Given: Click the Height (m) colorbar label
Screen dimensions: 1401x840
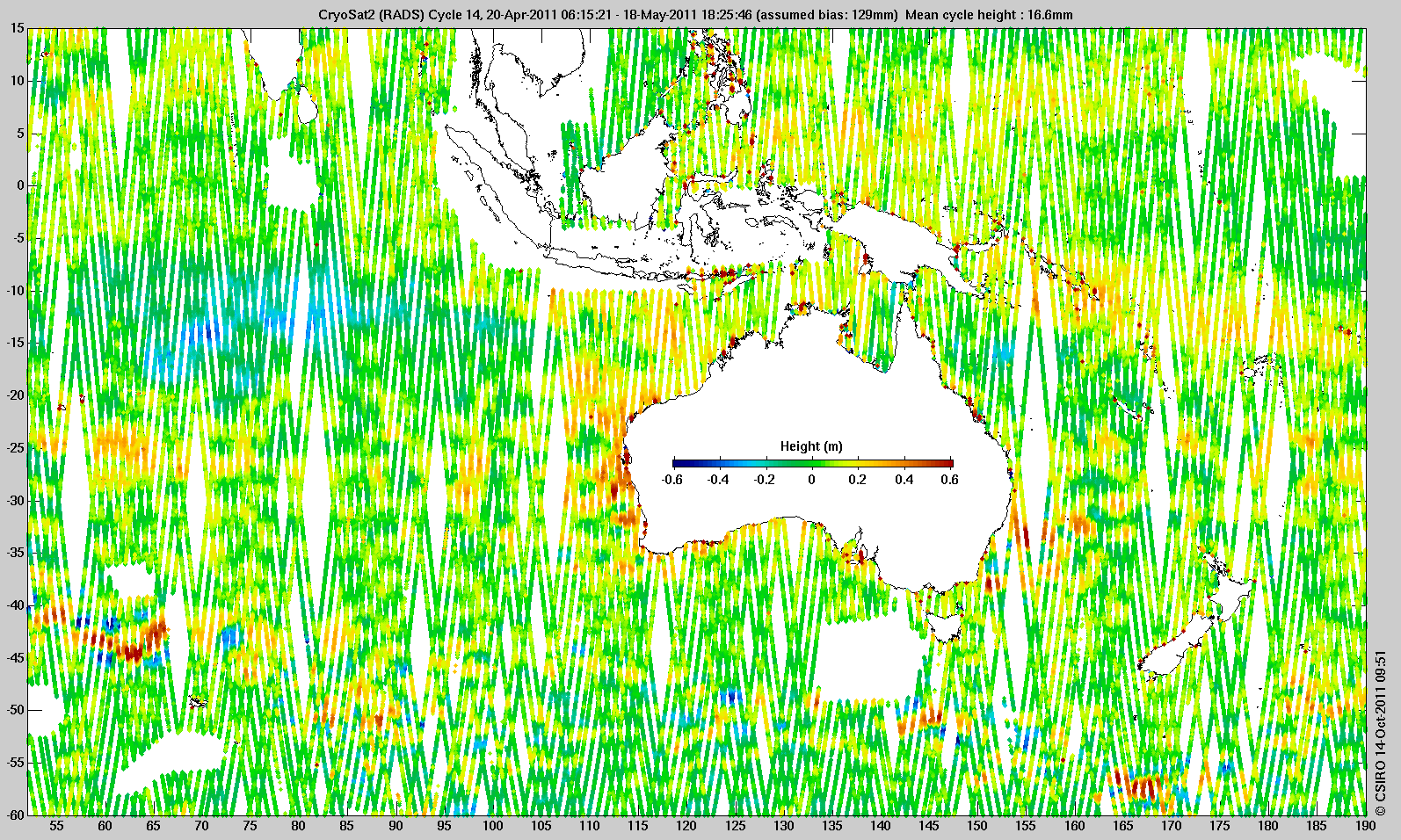Looking at the screenshot, I should point(810,446).
